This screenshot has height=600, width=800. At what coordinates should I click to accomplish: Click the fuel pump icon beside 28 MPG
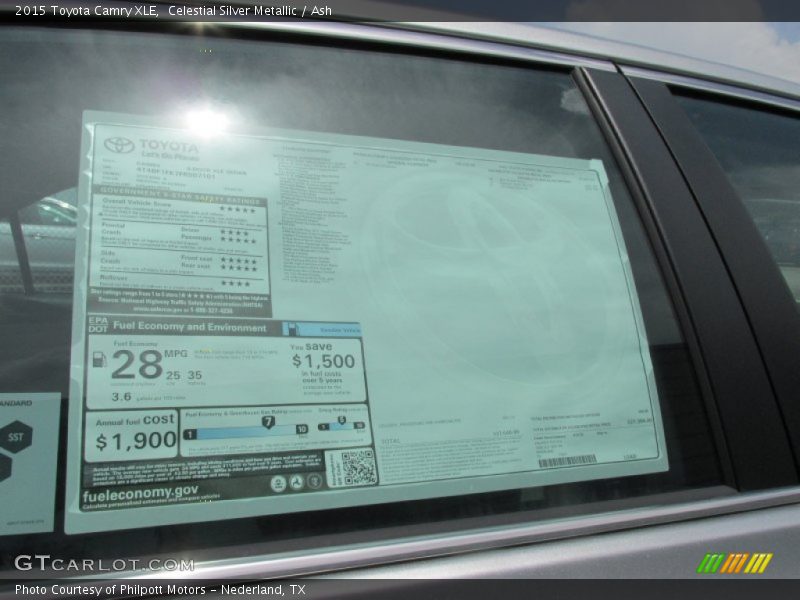pyautogui.click(x=99, y=360)
